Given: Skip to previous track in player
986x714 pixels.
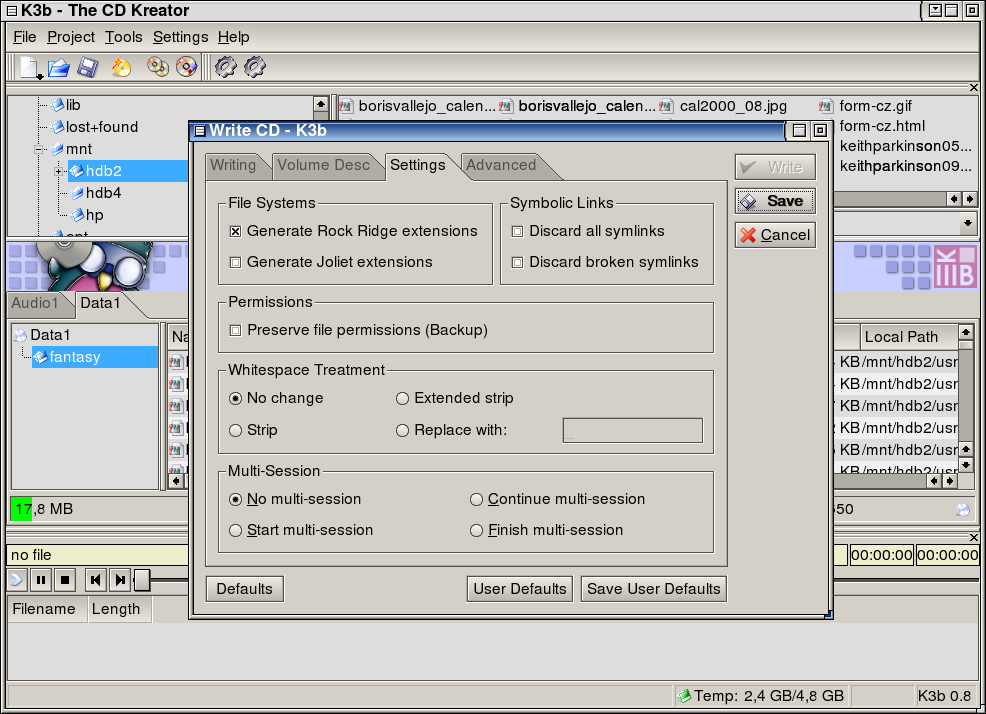Looking at the screenshot, I should (x=95, y=580).
